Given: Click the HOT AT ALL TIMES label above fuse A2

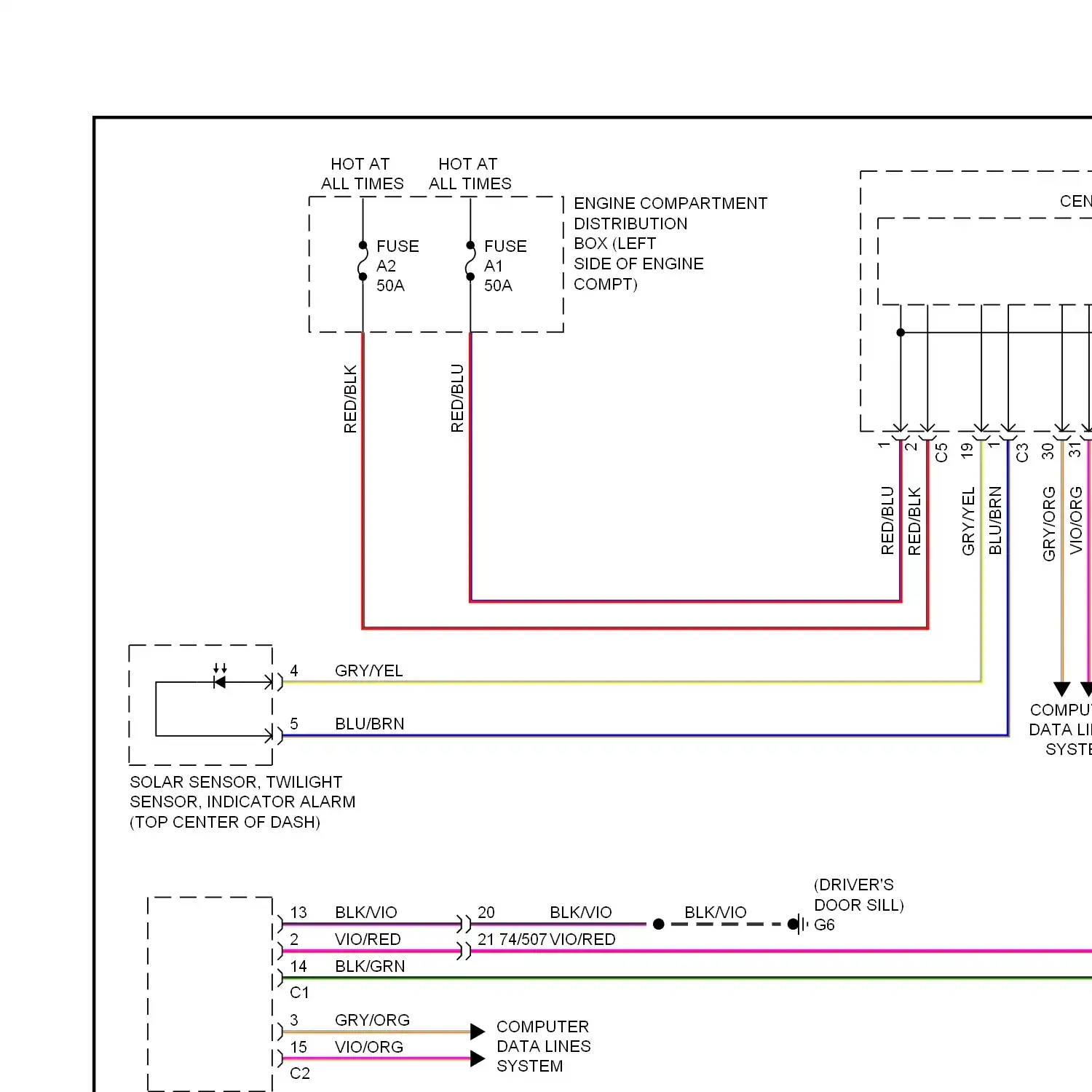Looking at the screenshot, I should 362,173.
